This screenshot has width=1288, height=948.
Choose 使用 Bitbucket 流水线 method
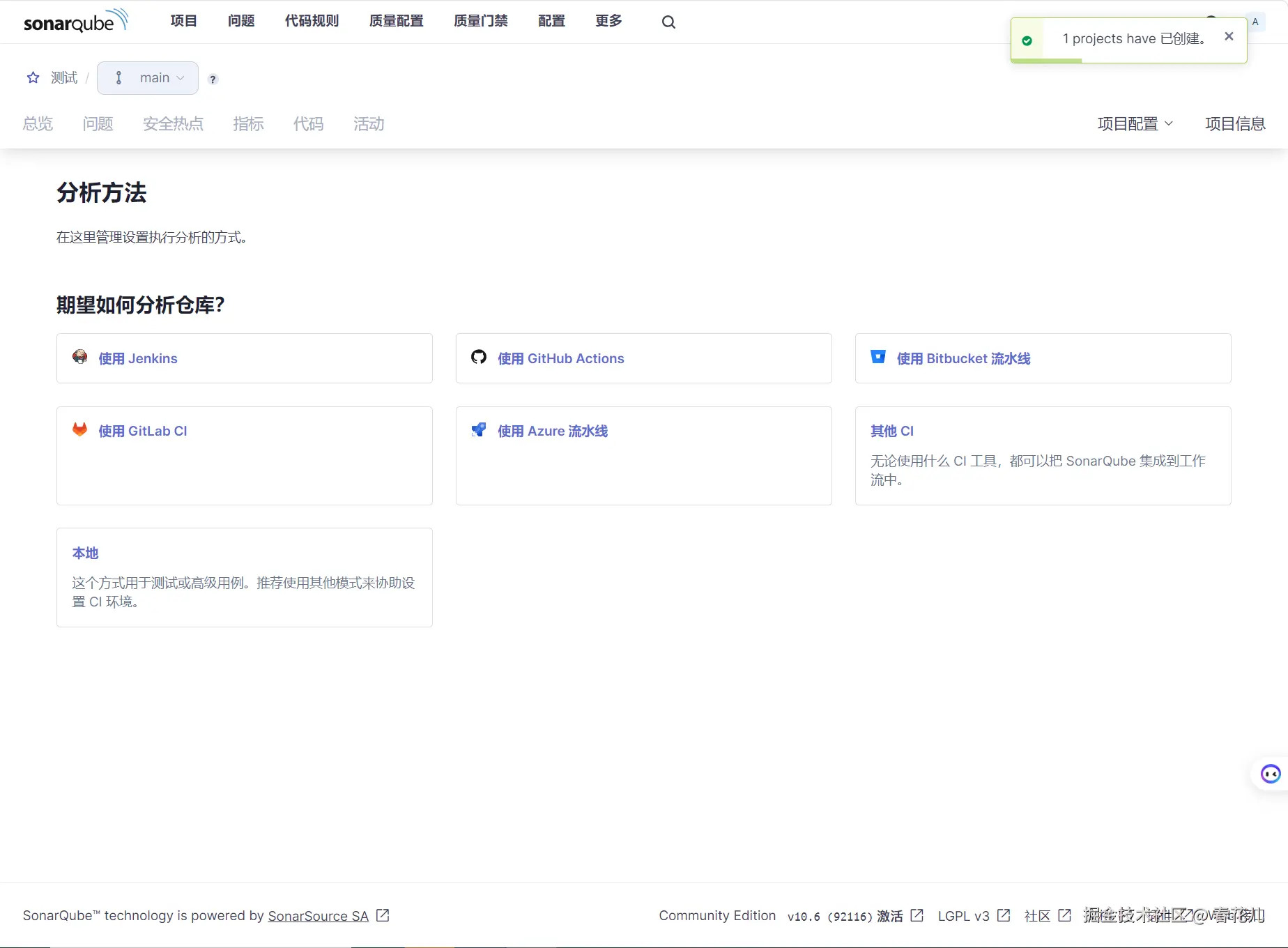[x=1043, y=358]
